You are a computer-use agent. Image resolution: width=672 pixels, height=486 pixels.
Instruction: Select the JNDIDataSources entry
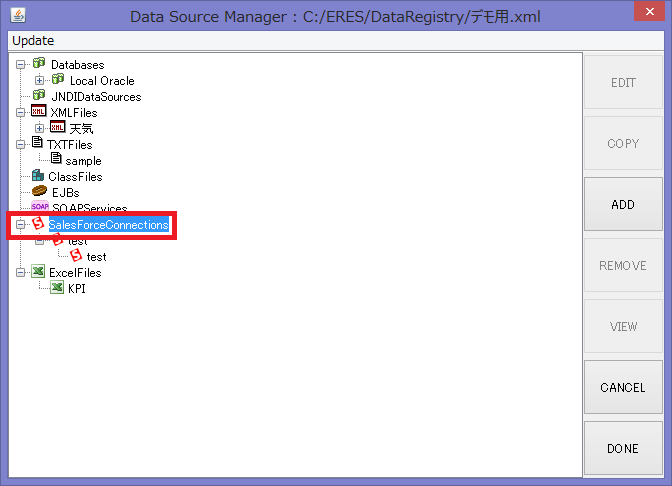click(96, 97)
